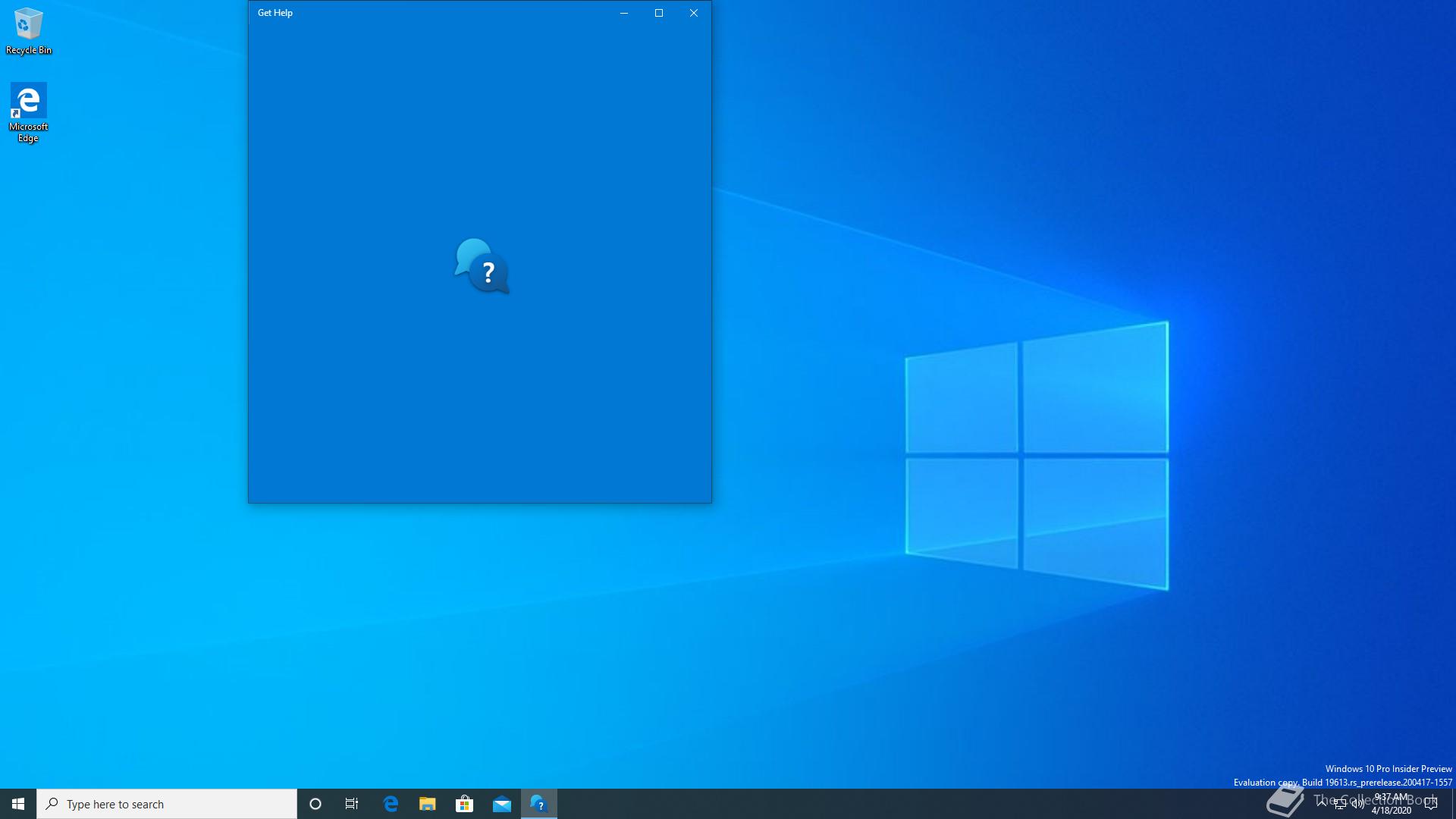Expand the hidden system tray icons chevron
The height and width of the screenshot is (819, 1456).
pyautogui.click(x=1322, y=803)
